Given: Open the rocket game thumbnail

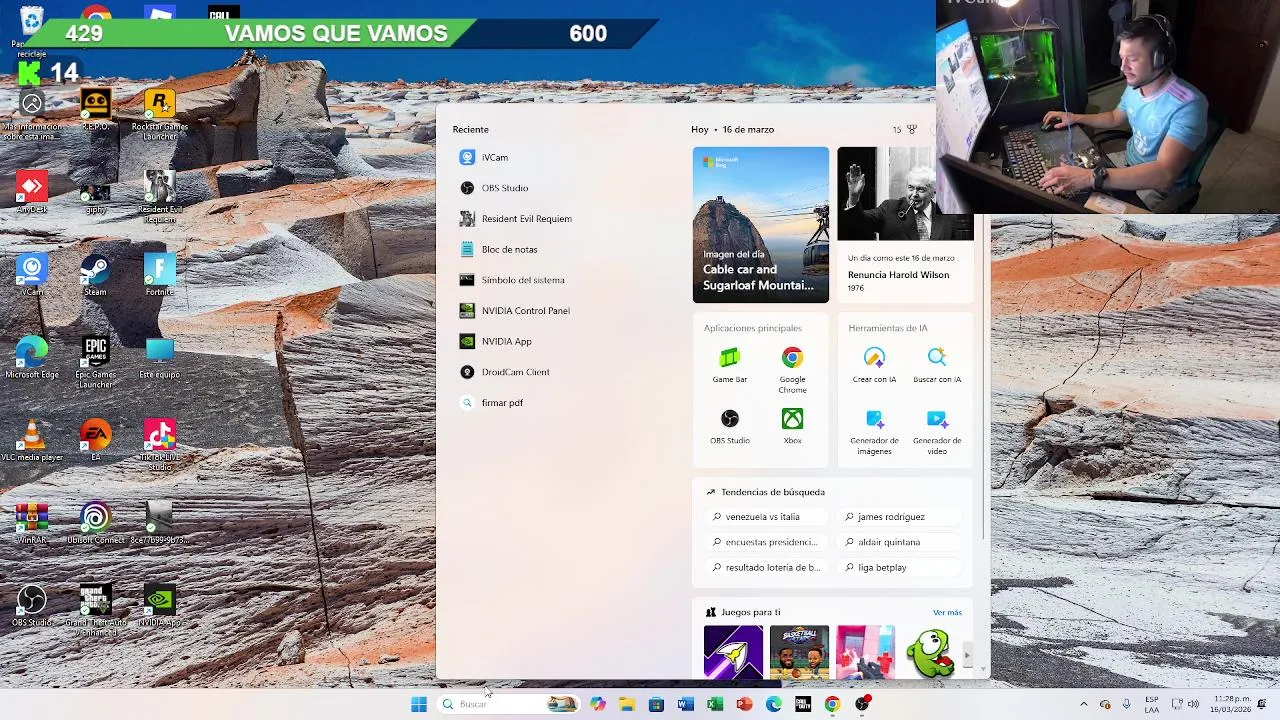Looking at the screenshot, I should pos(733,652).
